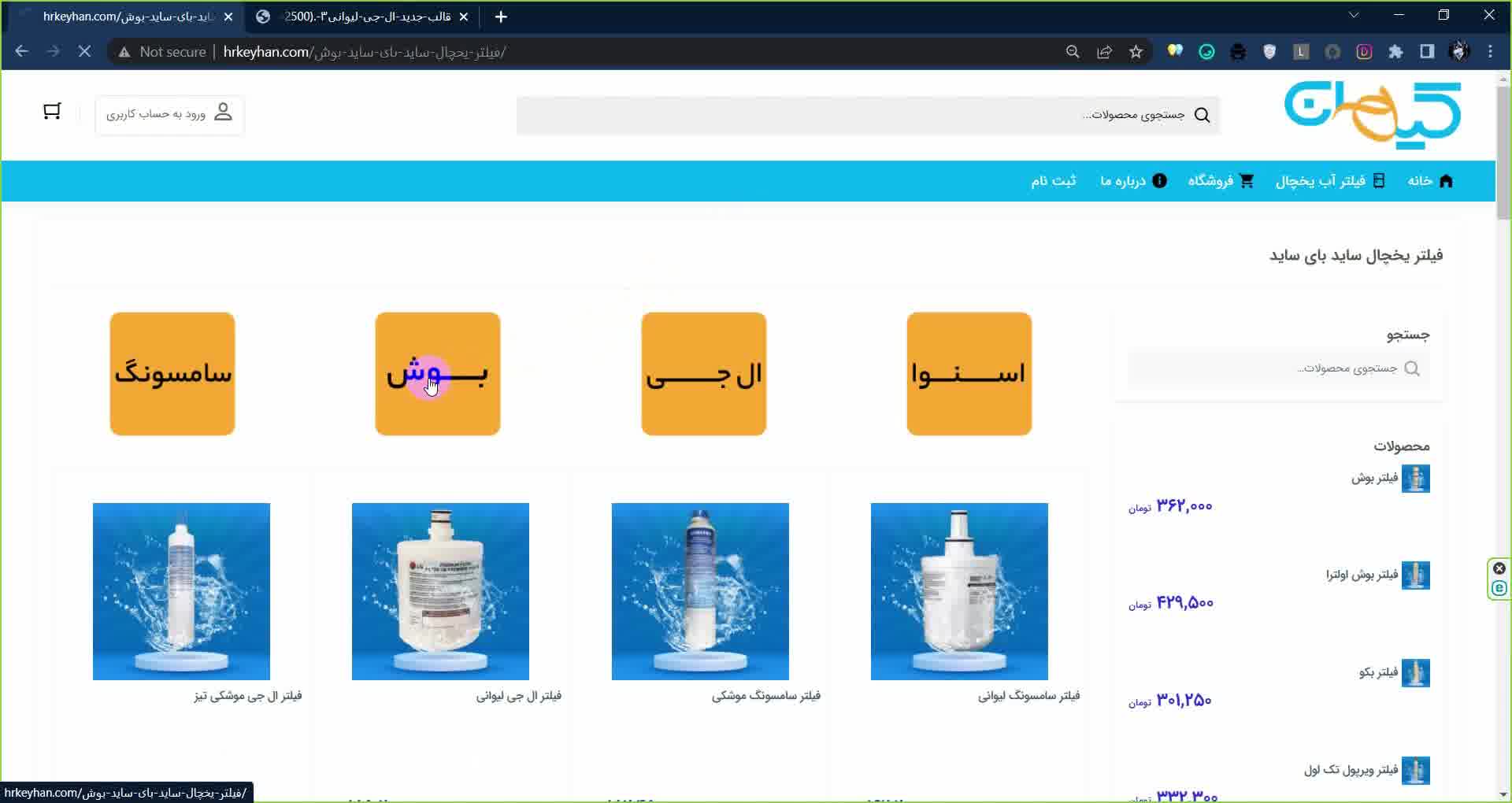Click فیلتر بوش product thumbnail icon
The image size is (1512, 803).
[x=1416, y=479]
